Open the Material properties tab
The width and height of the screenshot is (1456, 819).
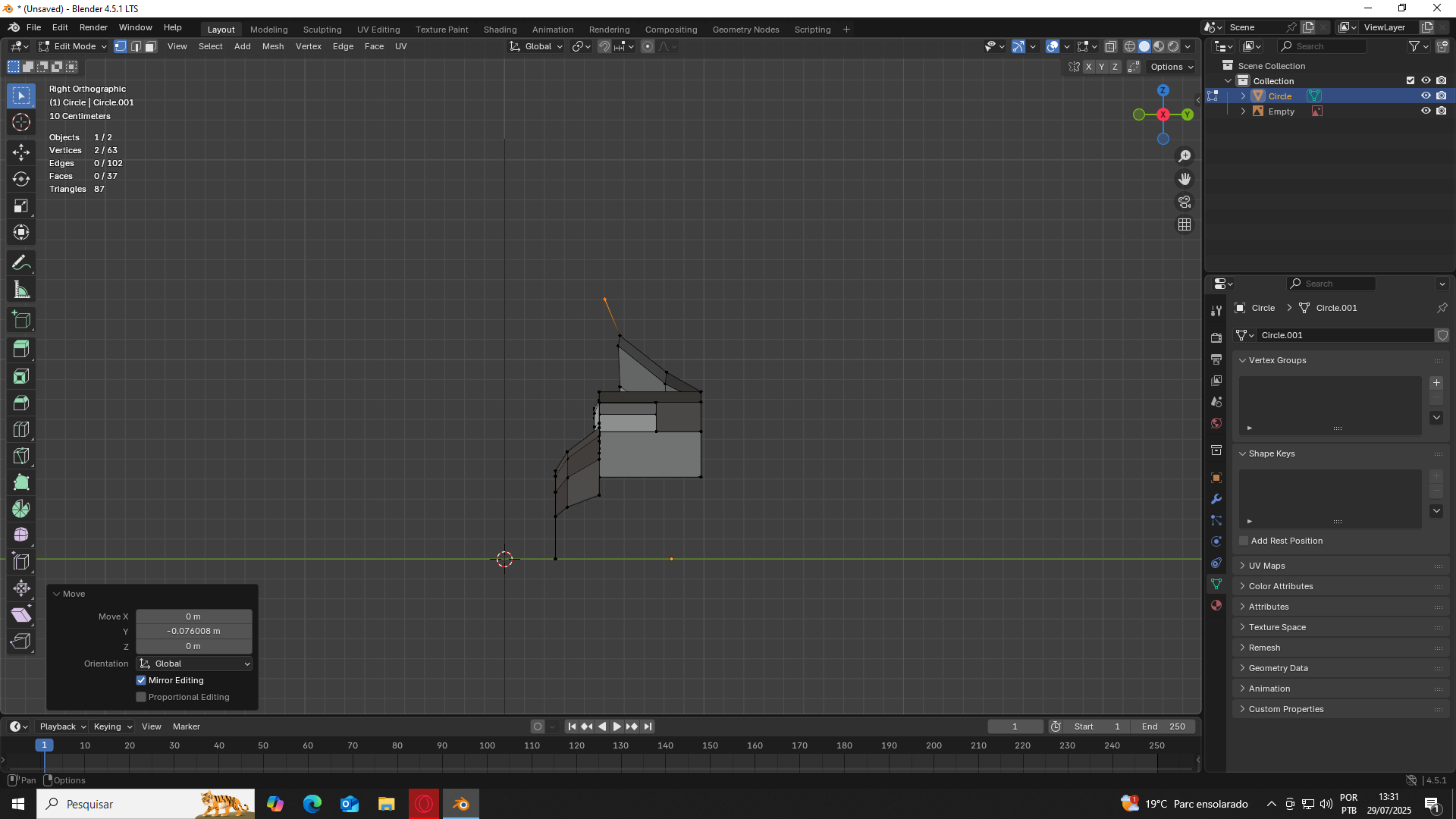(x=1216, y=605)
